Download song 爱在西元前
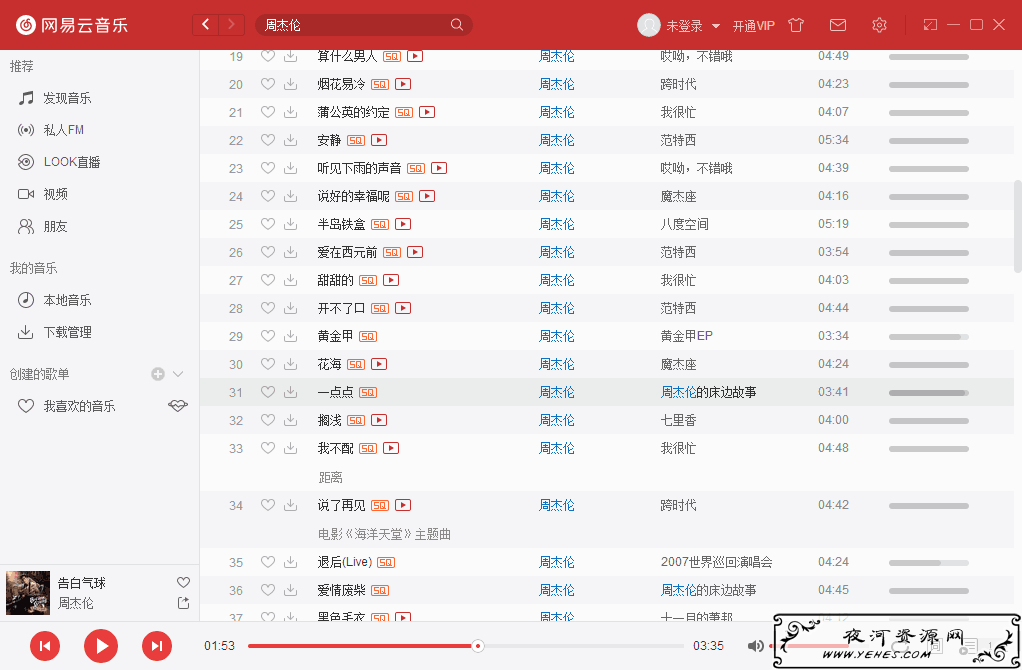 [x=291, y=252]
